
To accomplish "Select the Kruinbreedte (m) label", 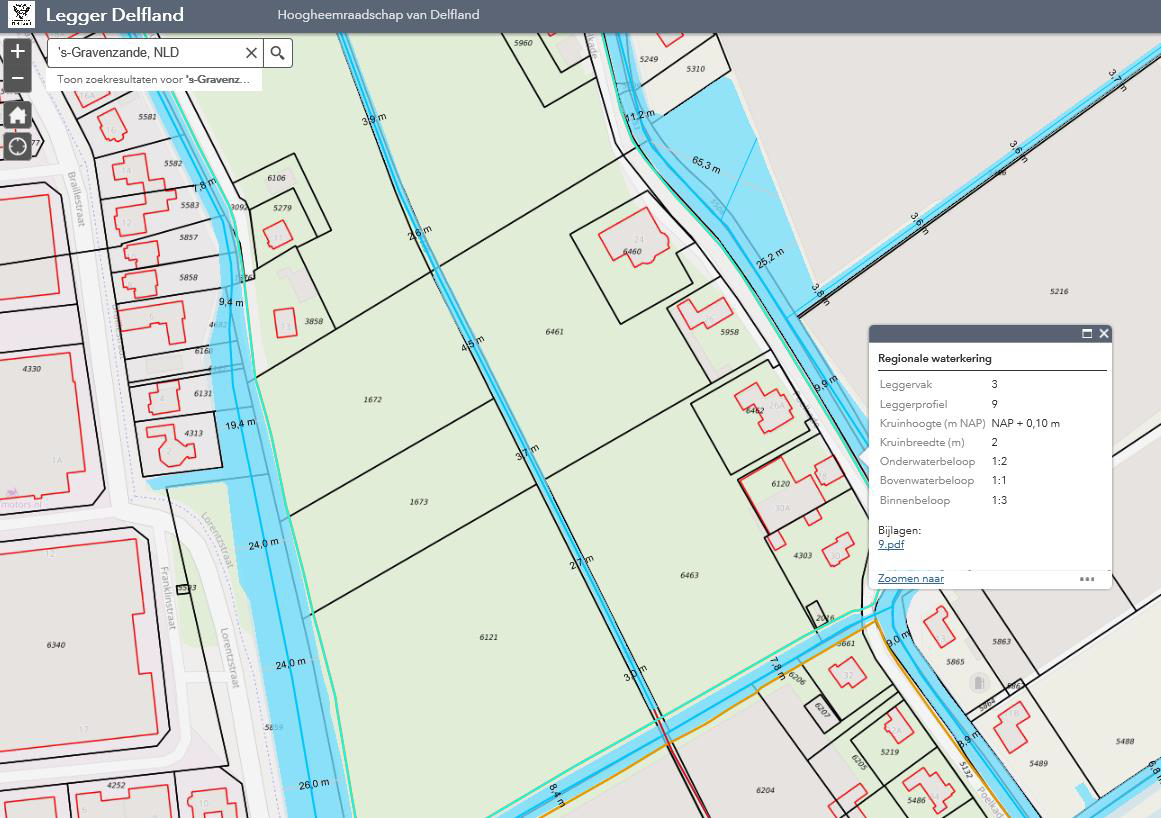I will coord(922,443).
